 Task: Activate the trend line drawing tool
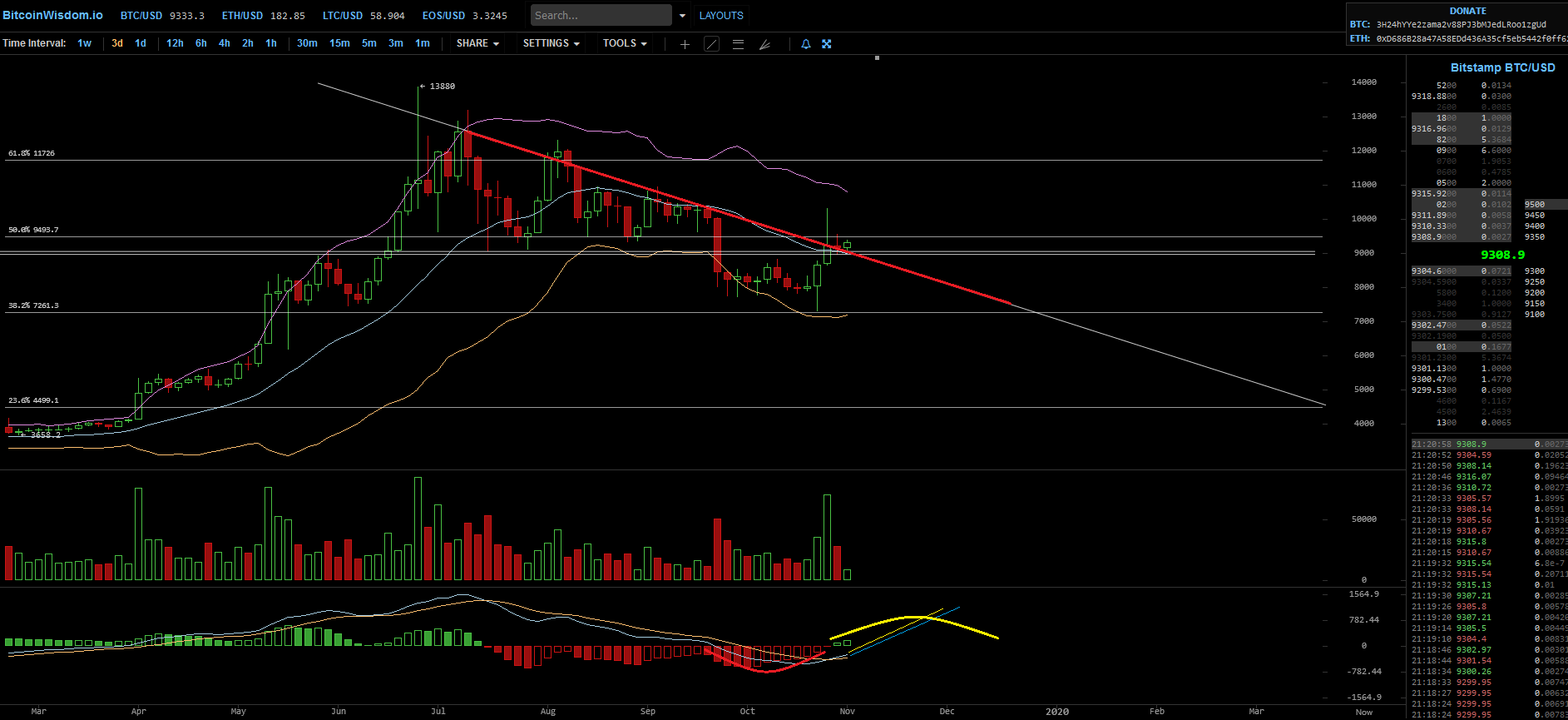pos(711,44)
